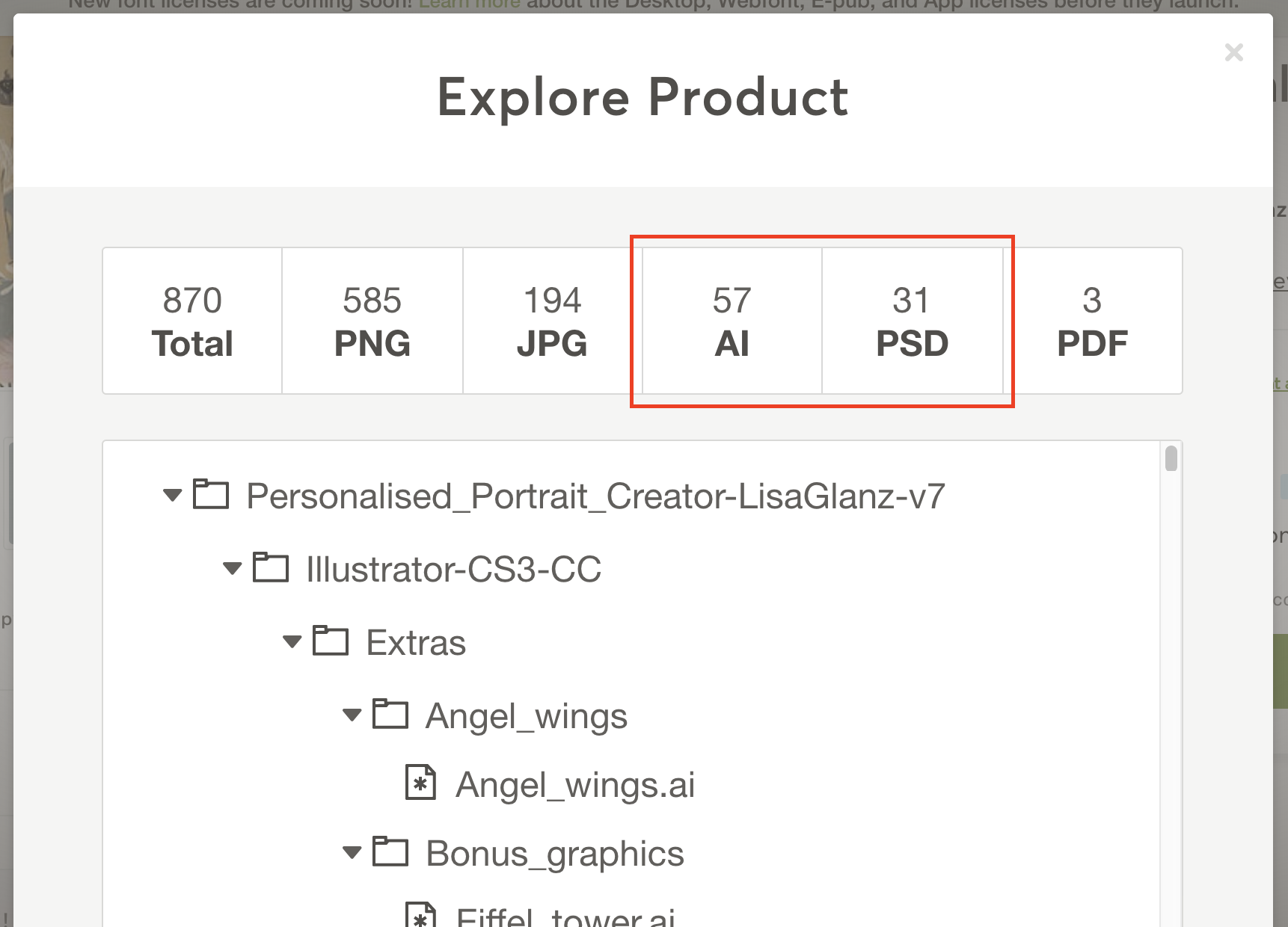Close the Explore Product dialog
Viewport: 1288px width, 927px height.
[1233, 52]
